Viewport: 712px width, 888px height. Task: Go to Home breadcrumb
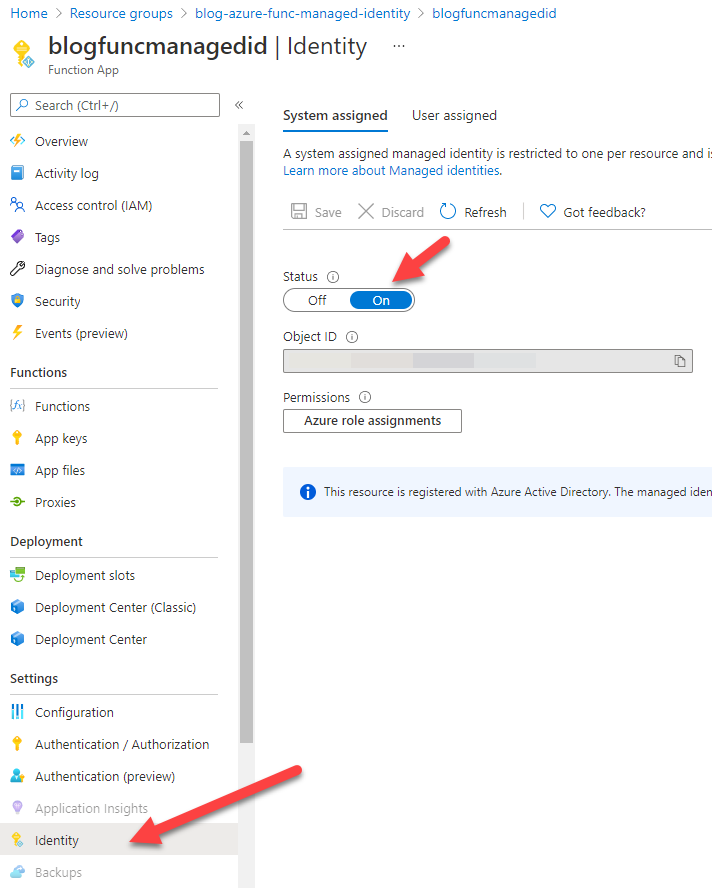click(x=29, y=13)
